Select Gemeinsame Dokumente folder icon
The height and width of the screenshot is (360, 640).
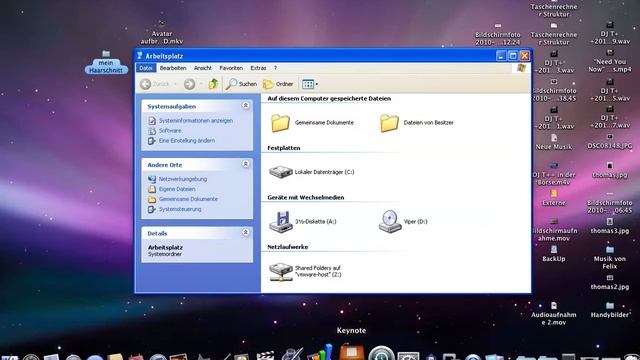[280, 123]
